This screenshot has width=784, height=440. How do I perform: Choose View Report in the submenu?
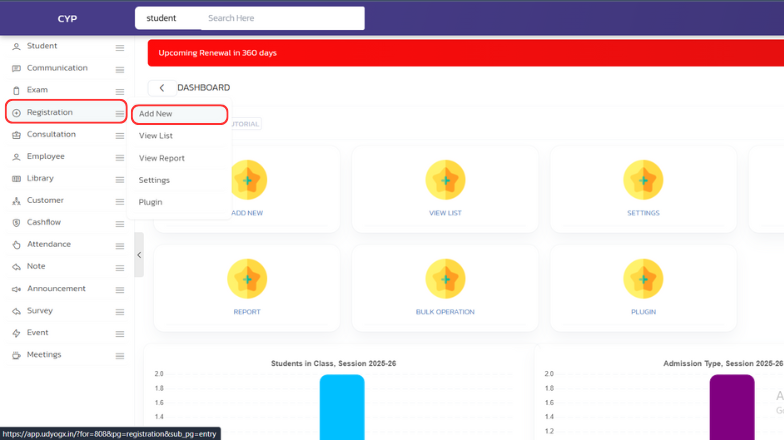click(162, 158)
